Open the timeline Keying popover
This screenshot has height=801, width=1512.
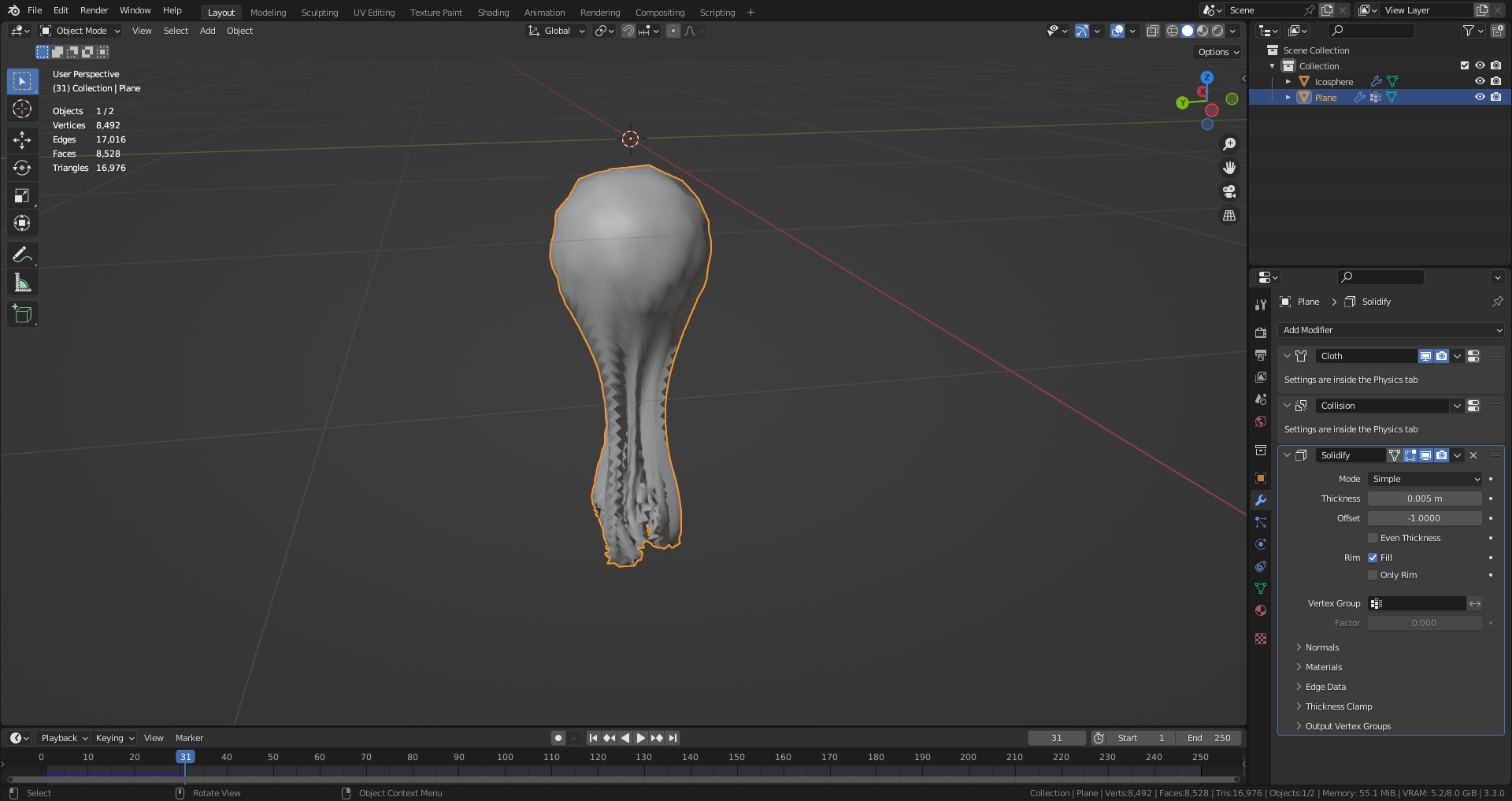pos(115,738)
